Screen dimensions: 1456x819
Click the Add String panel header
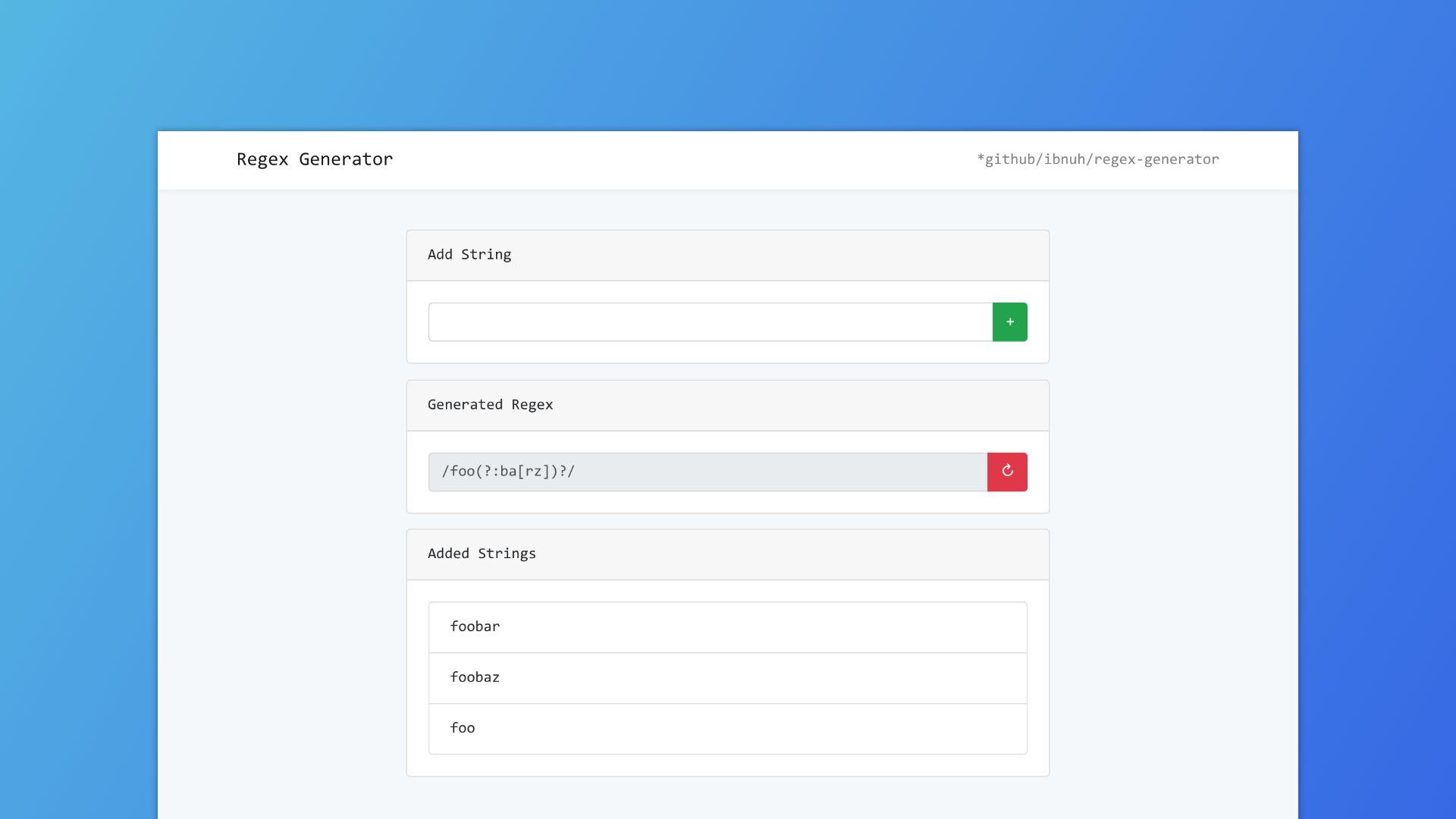pos(469,255)
